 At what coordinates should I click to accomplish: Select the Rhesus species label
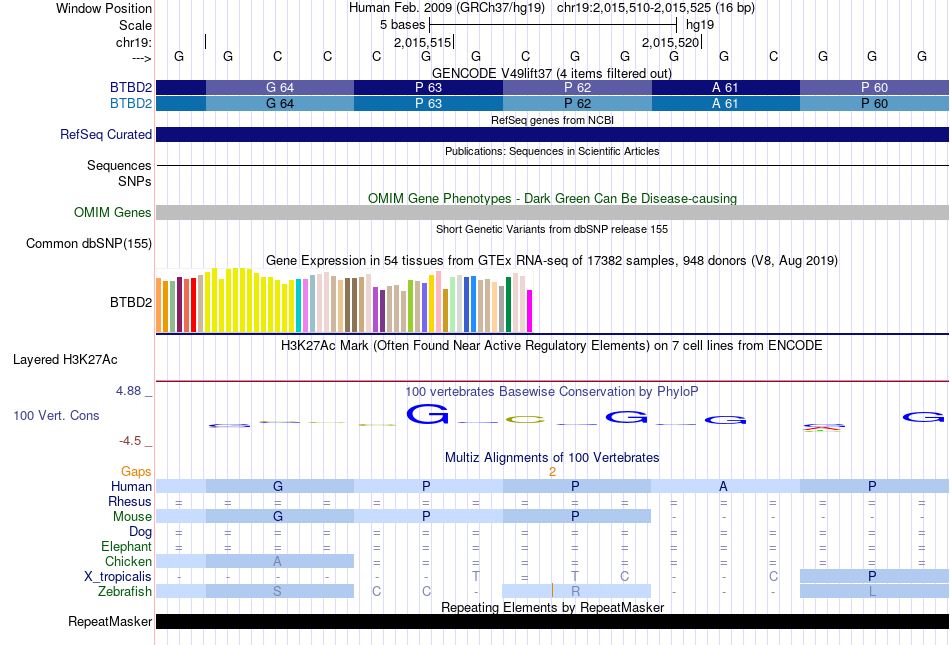(x=130, y=501)
